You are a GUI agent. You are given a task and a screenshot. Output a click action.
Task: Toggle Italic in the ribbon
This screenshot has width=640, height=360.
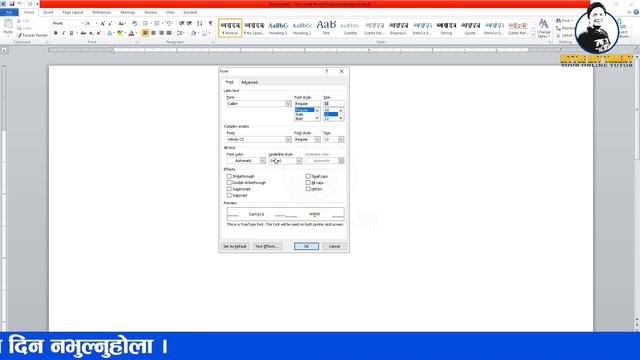pos(63,33)
